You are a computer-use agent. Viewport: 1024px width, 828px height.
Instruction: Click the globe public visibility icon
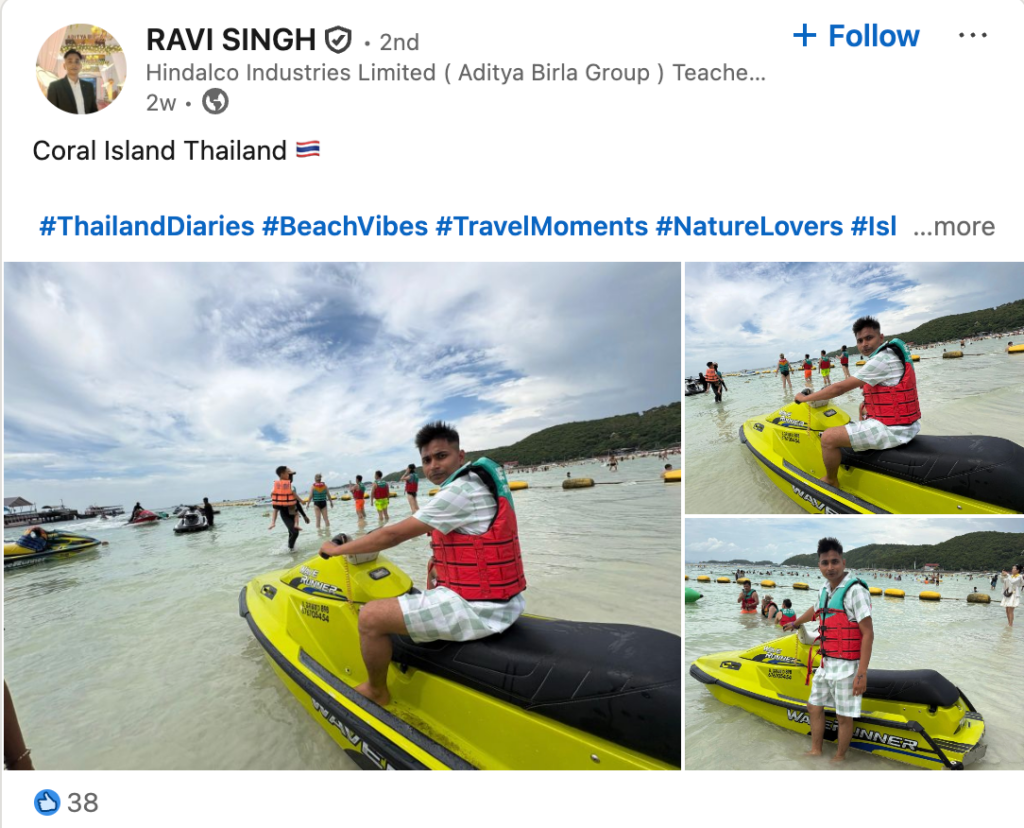coord(215,102)
